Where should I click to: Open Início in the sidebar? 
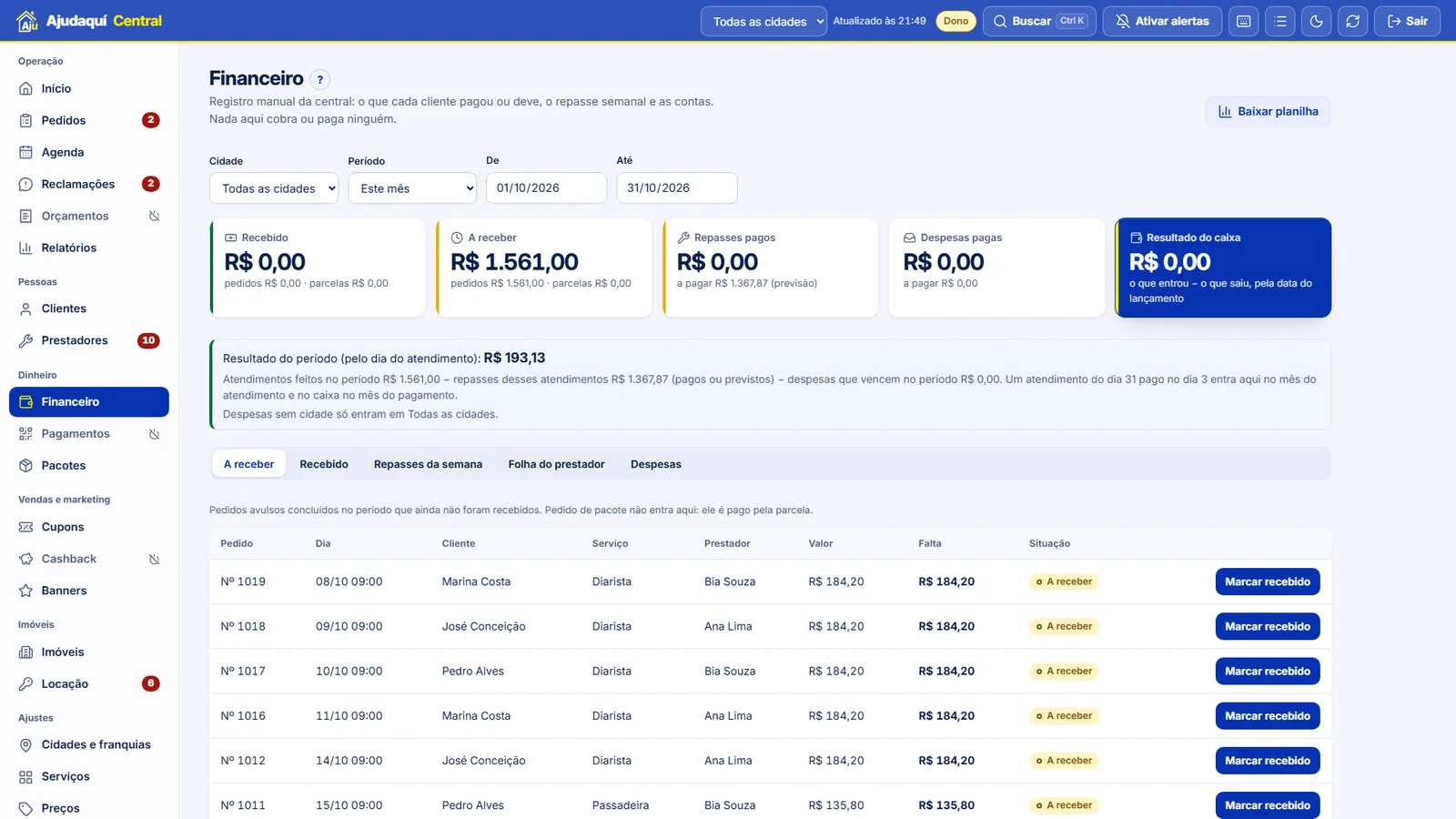coord(89,88)
